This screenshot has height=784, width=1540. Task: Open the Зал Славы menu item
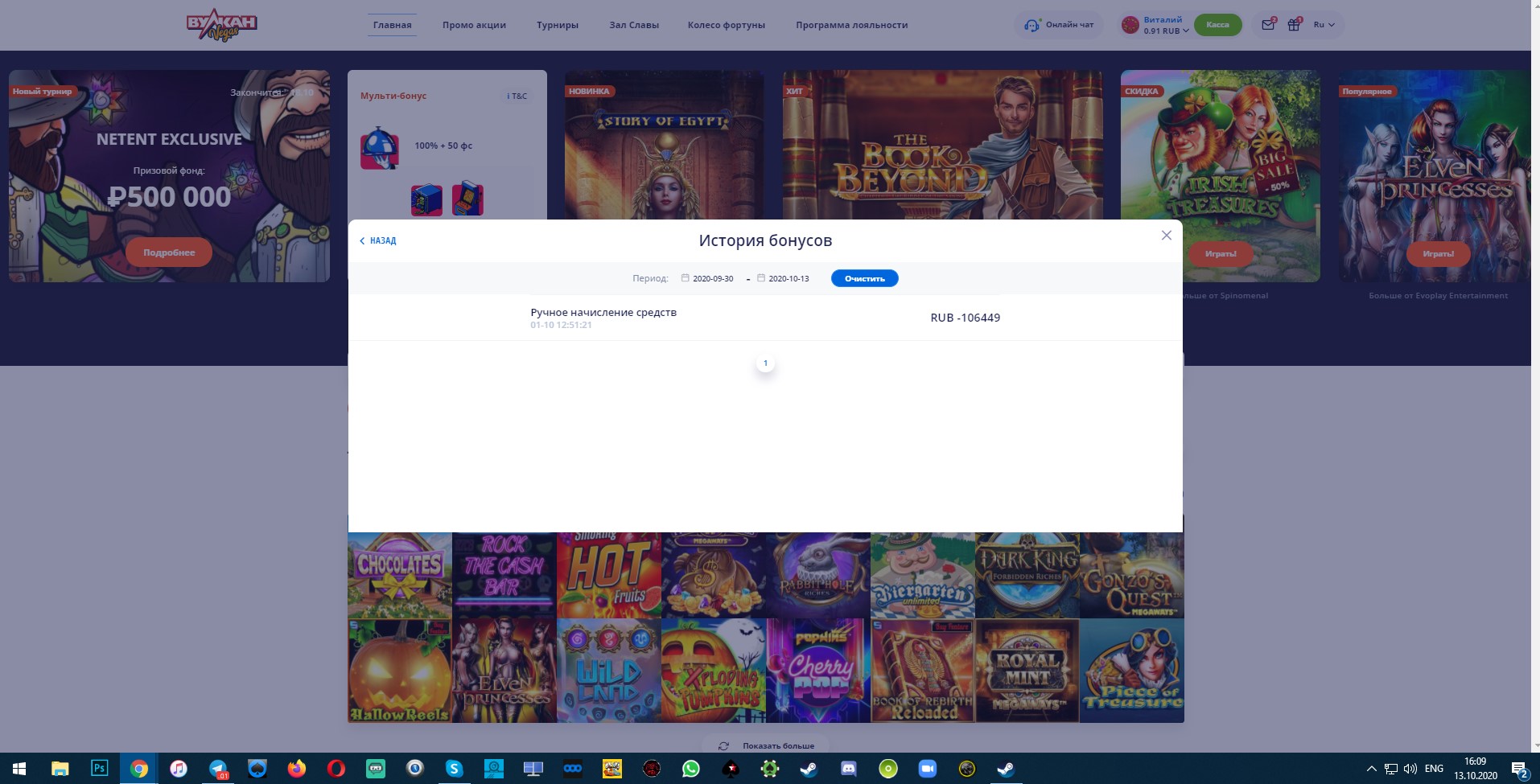tap(634, 25)
